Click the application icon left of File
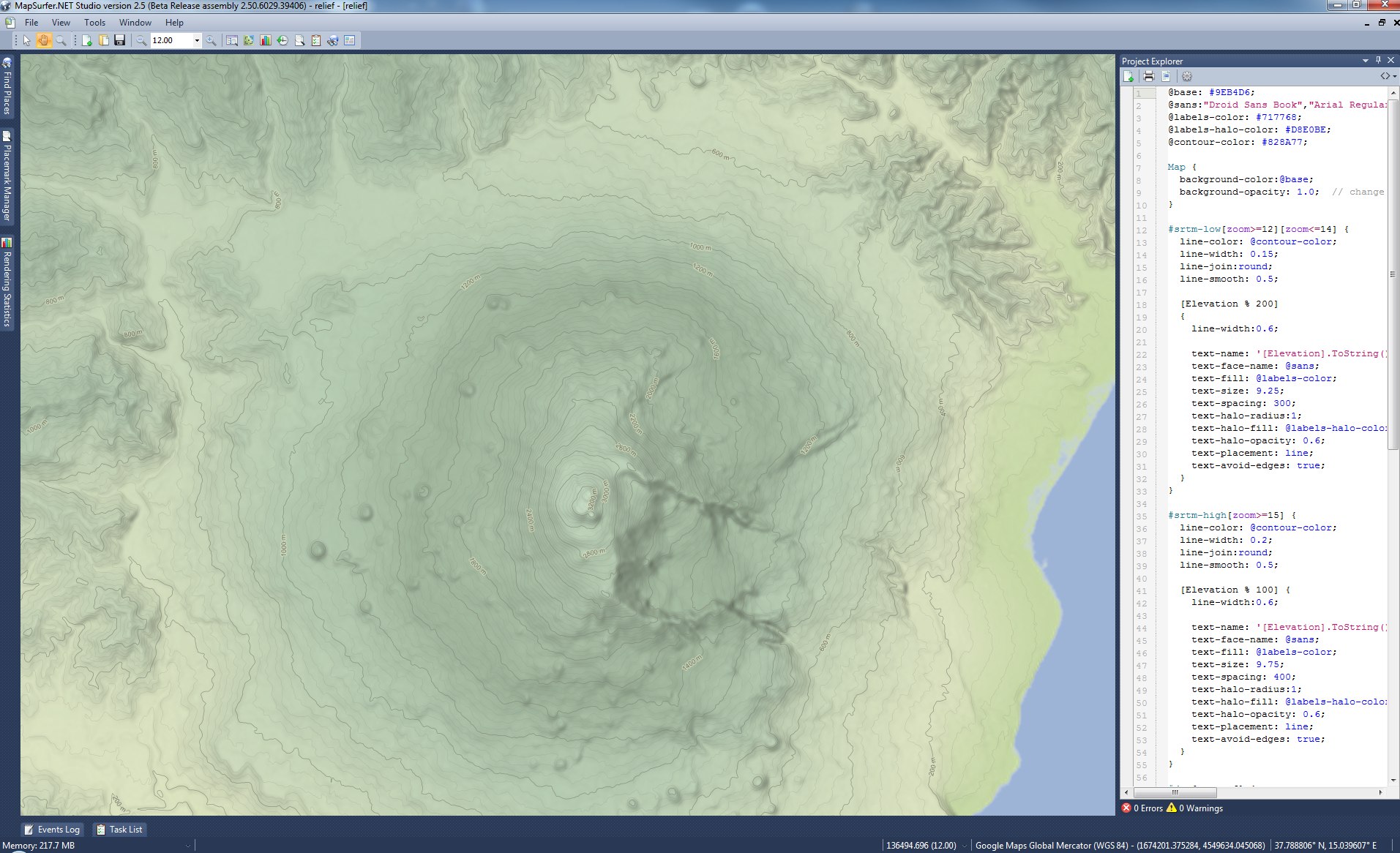Screen dimensions: 1400x853 [10, 23]
